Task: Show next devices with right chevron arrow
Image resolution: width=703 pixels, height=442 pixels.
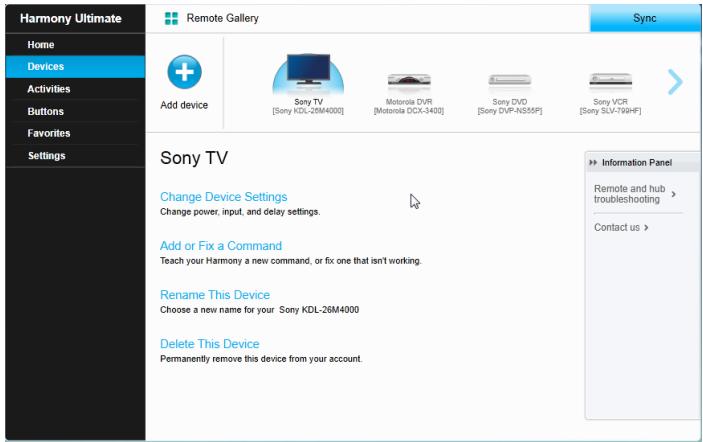Action: (x=675, y=82)
